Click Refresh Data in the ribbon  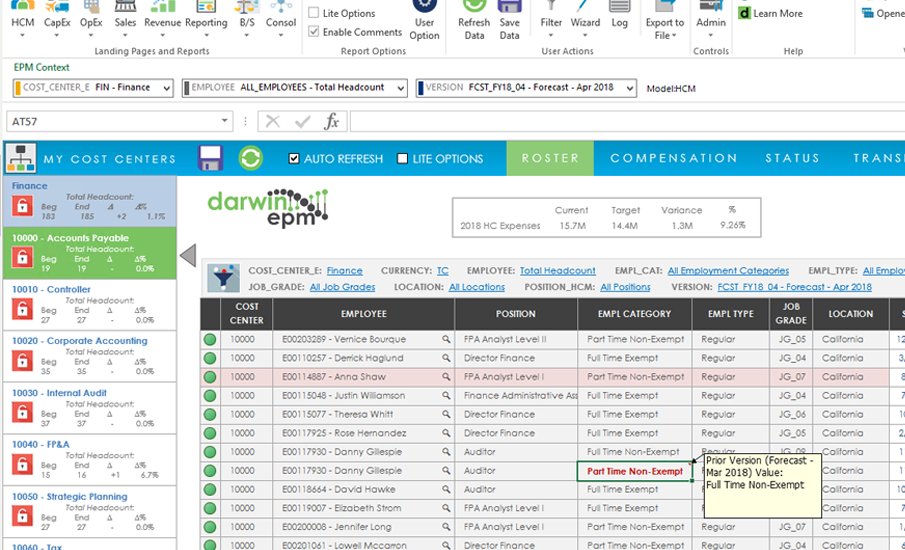tap(474, 21)
